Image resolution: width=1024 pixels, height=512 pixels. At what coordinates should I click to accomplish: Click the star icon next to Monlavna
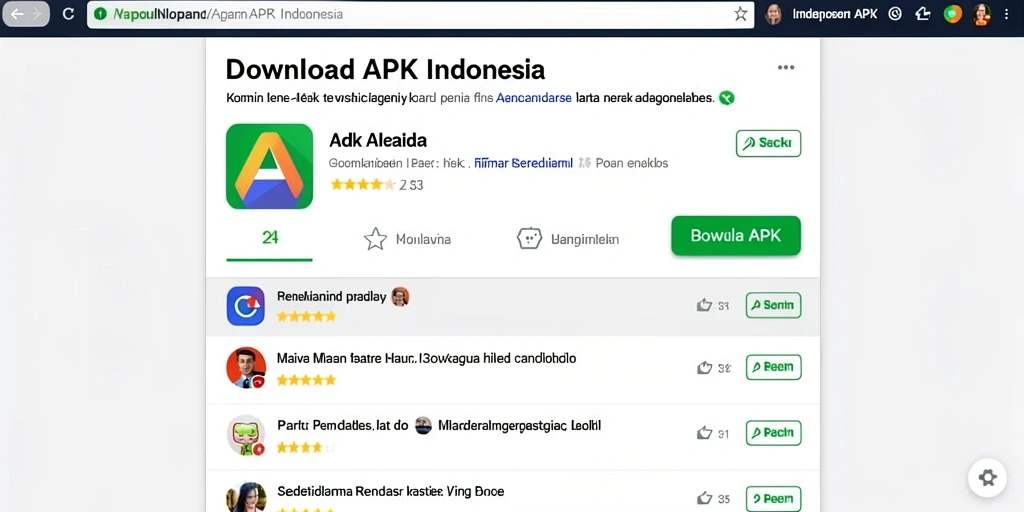coord(375,239)
